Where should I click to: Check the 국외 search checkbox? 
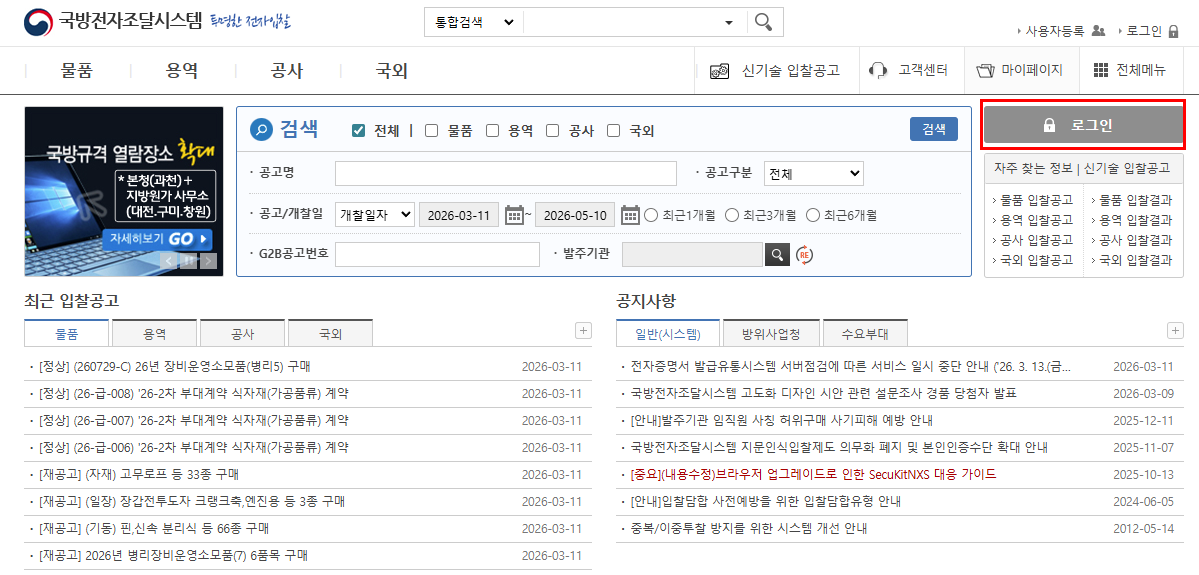tap(613, 131)
